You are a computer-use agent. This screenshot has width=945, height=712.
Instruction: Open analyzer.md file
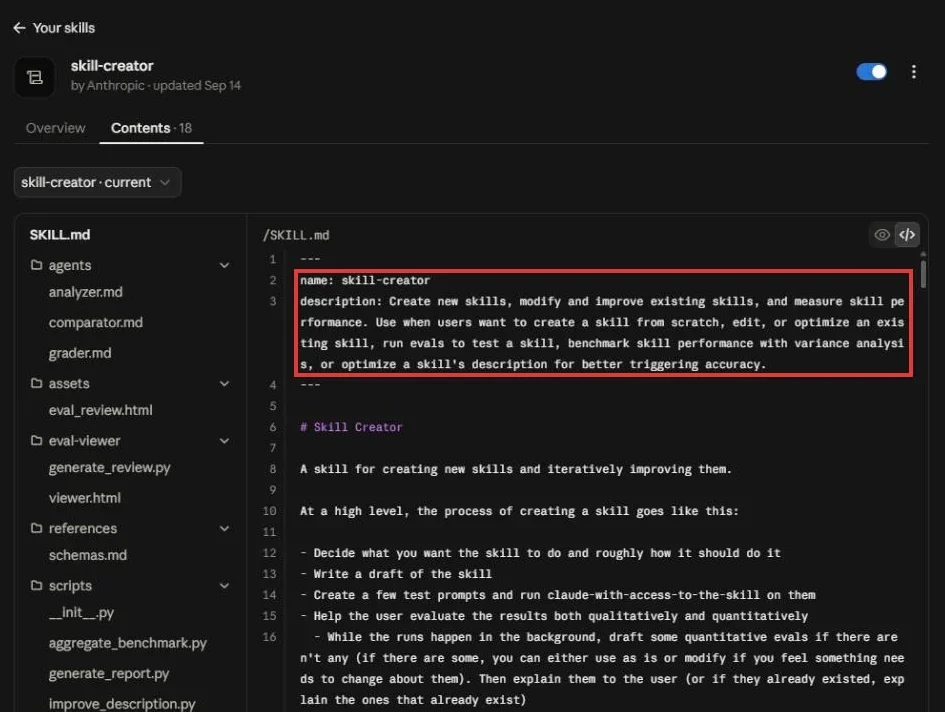pyautogui.click(x=86, y=292)
